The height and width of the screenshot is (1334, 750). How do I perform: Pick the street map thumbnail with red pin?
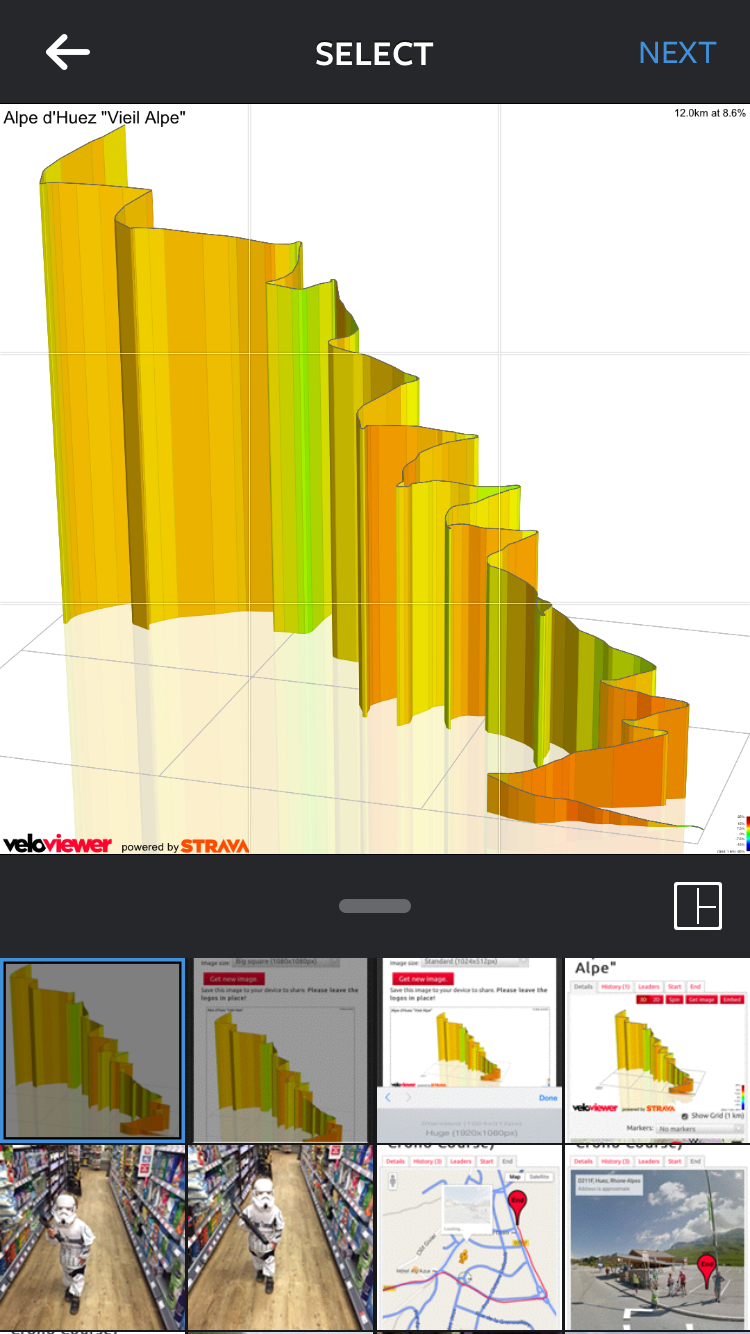(470, 1238)
